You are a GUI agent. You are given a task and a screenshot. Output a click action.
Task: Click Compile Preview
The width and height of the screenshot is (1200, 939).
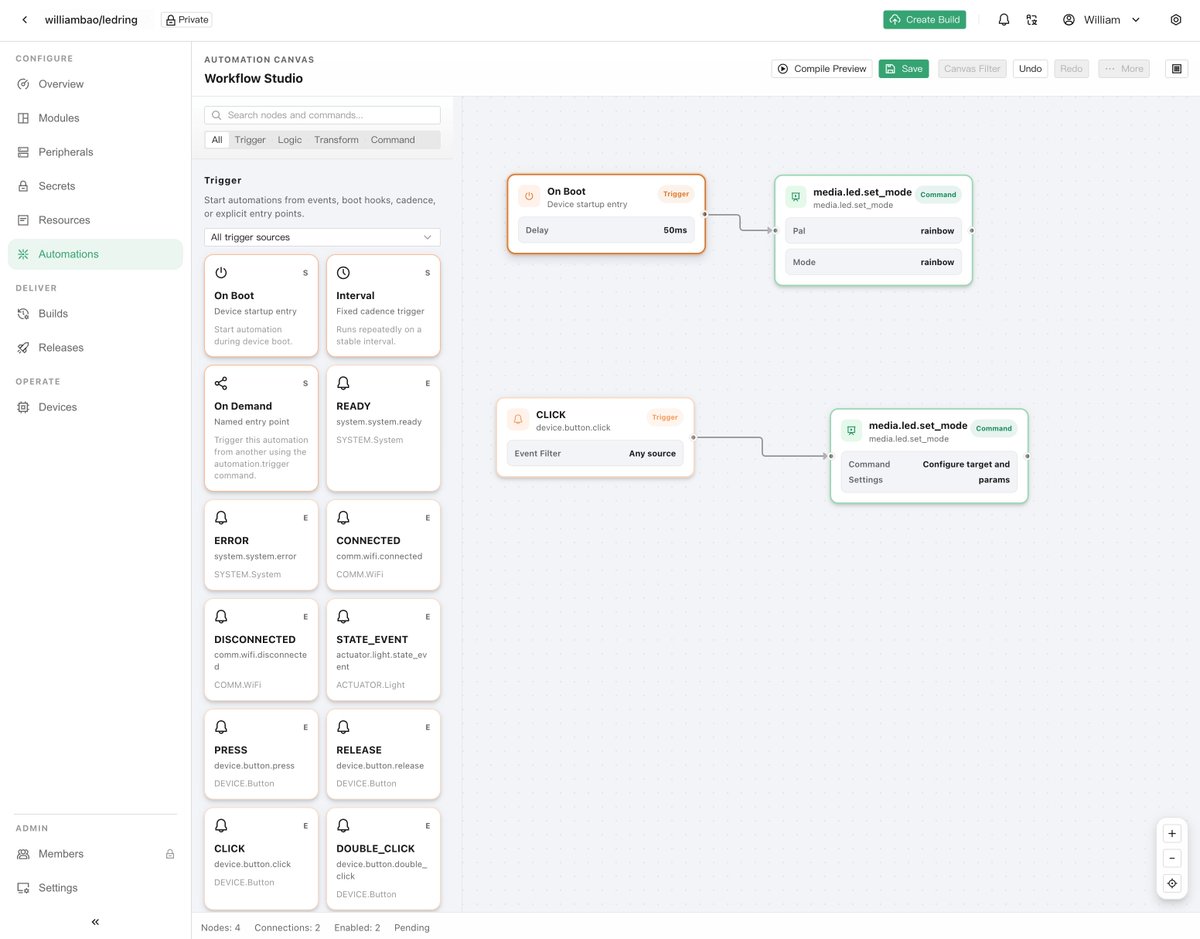820,69
